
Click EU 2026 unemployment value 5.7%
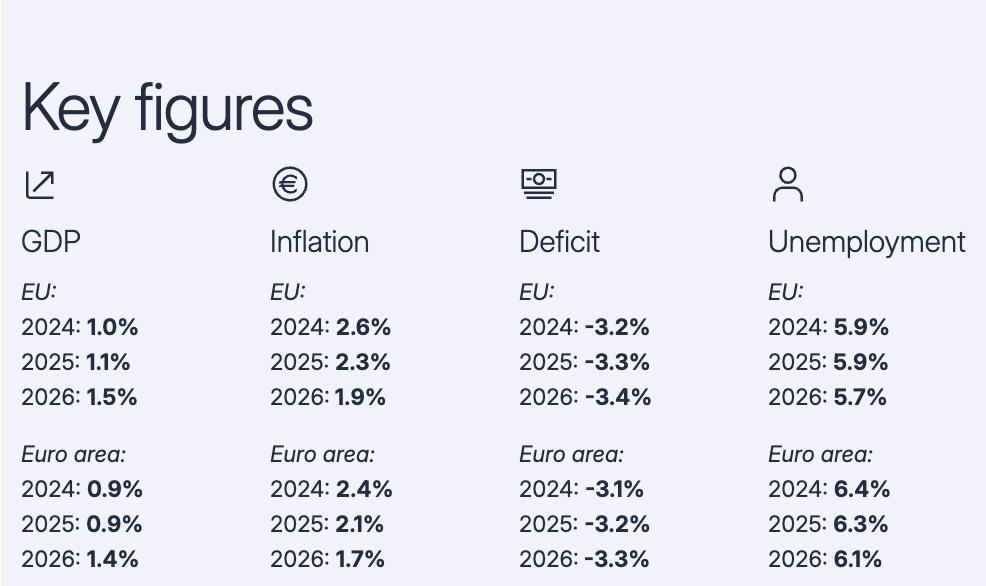click(x=860, y=397)
